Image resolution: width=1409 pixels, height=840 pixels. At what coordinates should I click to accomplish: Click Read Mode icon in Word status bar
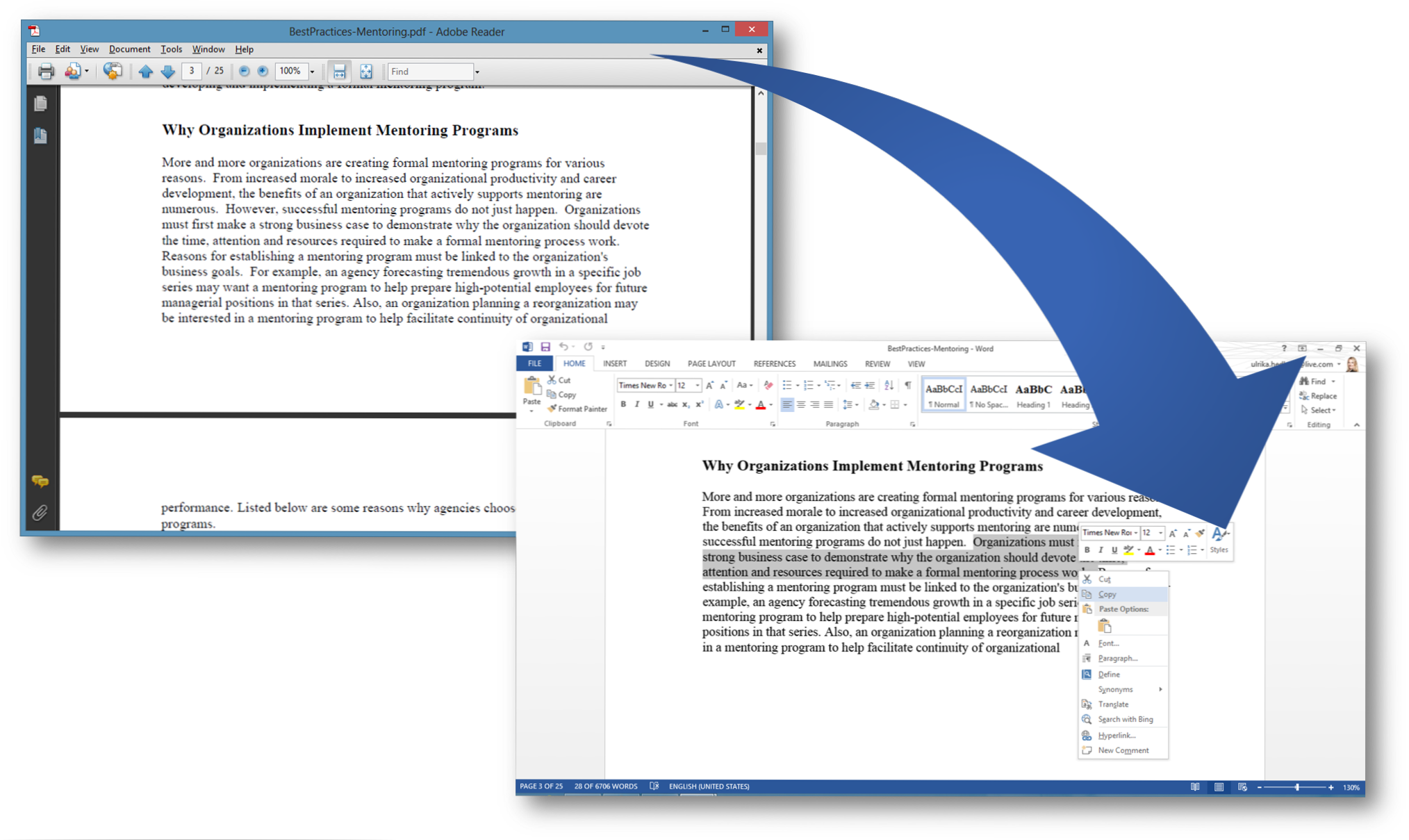coord(1195,787)
